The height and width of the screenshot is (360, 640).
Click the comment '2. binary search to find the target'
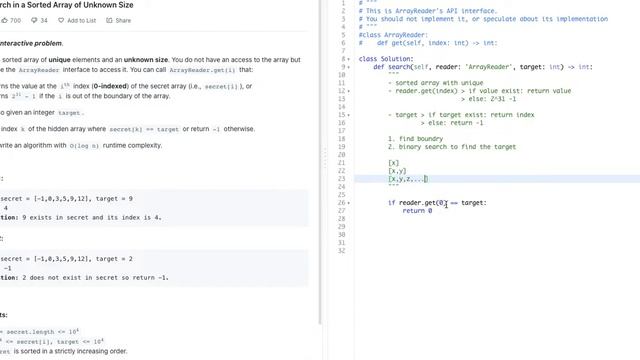click(x=452, y=147)
